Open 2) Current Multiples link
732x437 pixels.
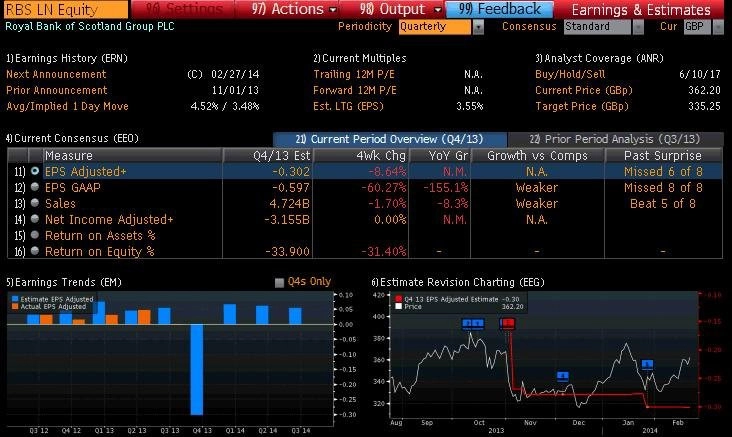[x=359, y=58]
